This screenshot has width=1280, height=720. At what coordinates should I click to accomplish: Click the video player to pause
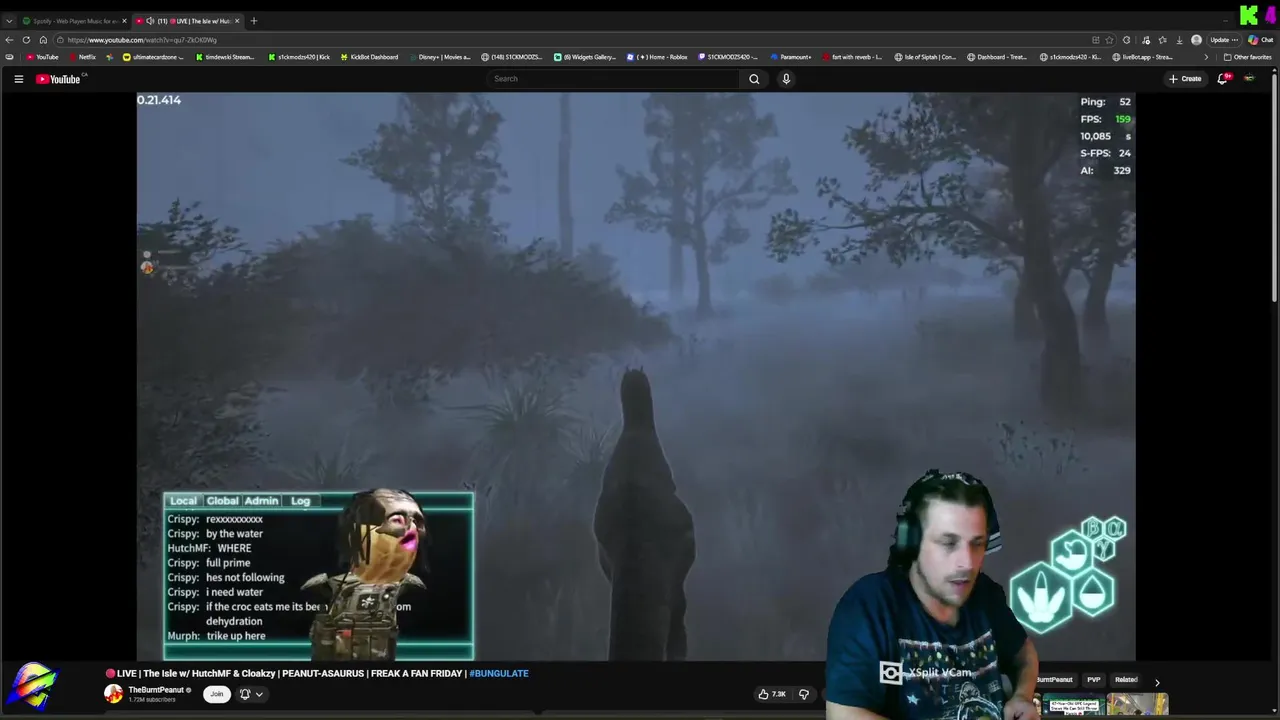coord(636,377)
